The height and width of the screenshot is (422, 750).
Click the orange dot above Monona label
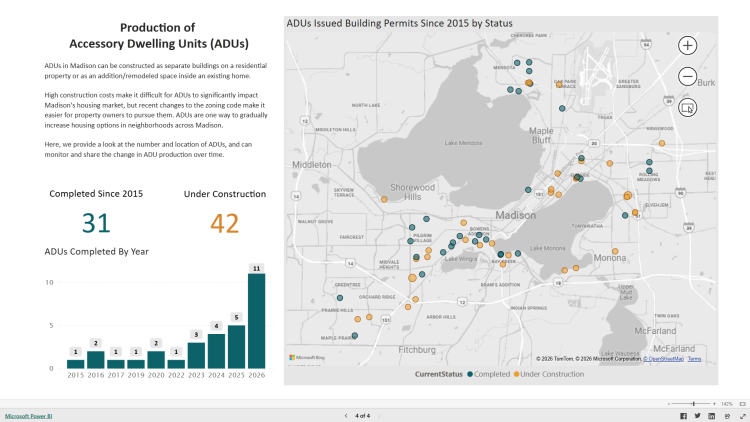click(615, 251)
